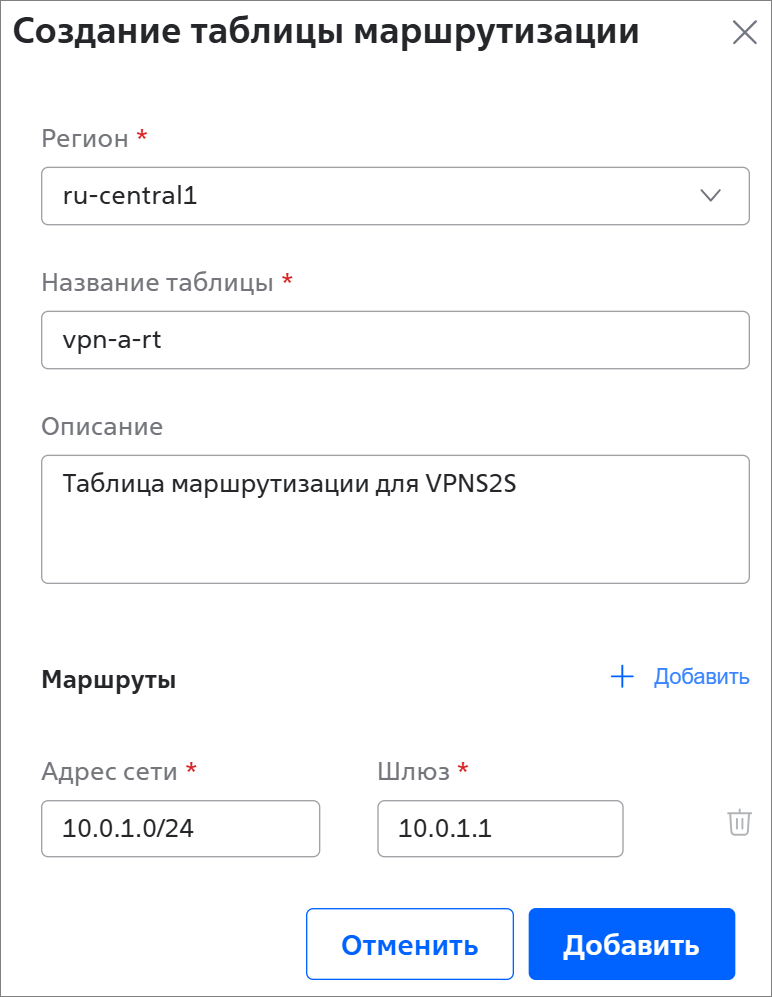Click into the Описание text area
772x997 pixels.
[396, 519]
